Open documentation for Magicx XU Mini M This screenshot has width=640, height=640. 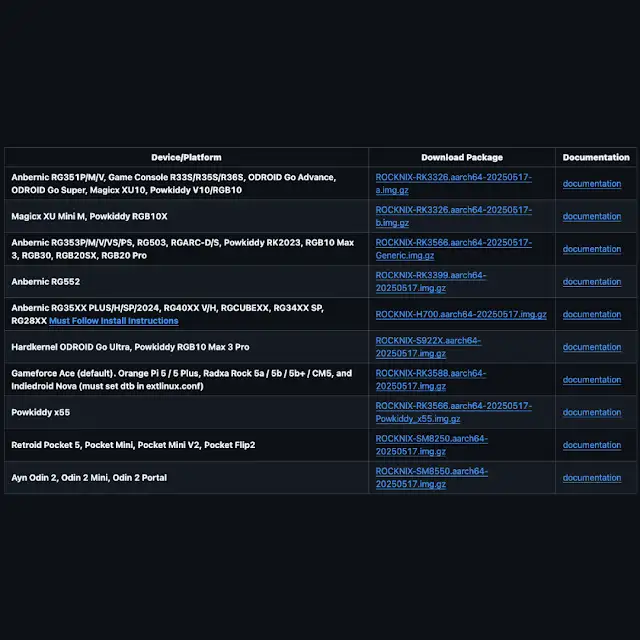[x=591, y=216]
